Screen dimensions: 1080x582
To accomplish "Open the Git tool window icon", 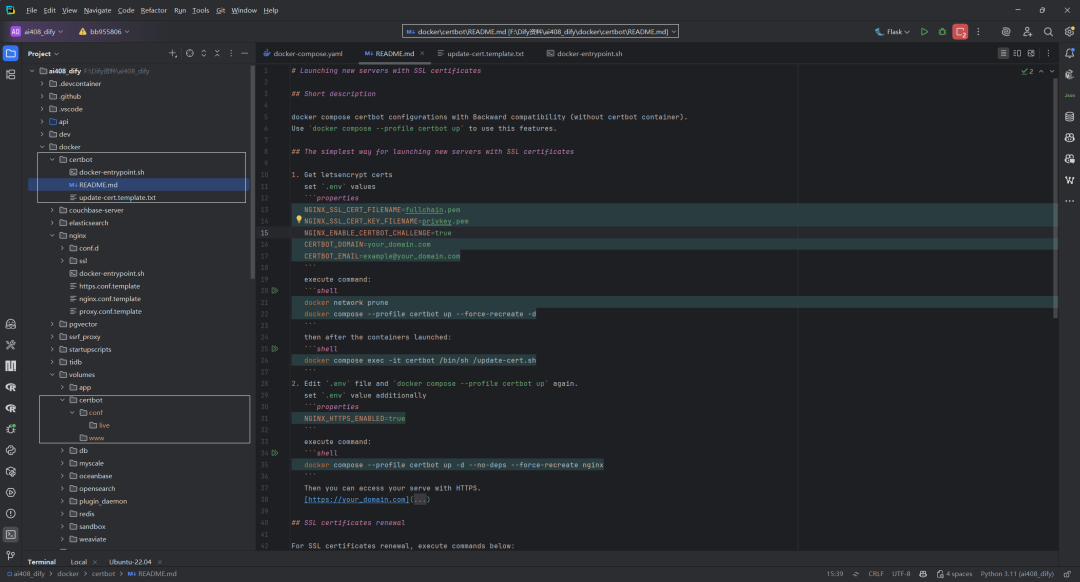I will click(10, 556).
